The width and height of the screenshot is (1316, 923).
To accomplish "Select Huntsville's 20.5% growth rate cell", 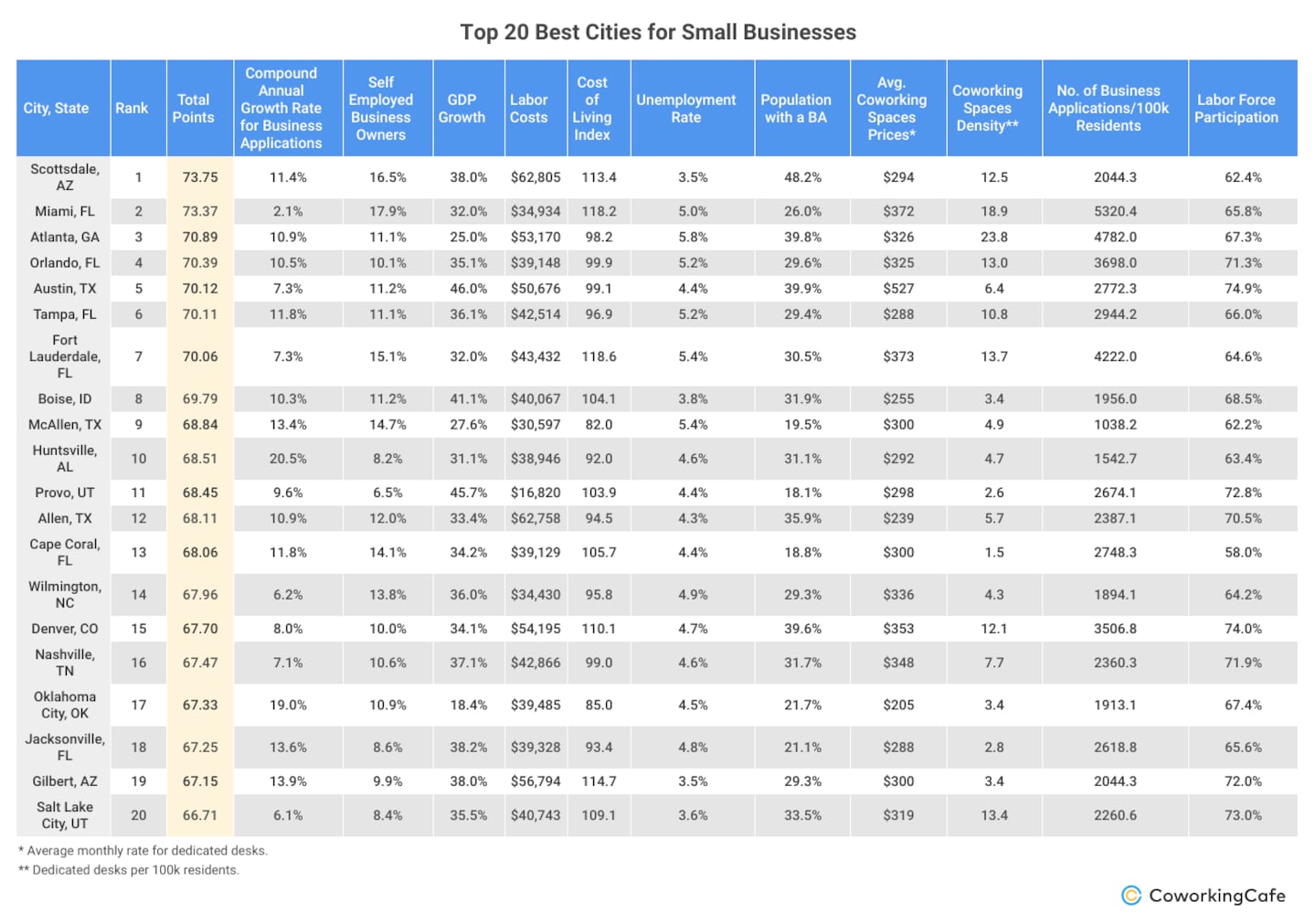I will [288, 459].
